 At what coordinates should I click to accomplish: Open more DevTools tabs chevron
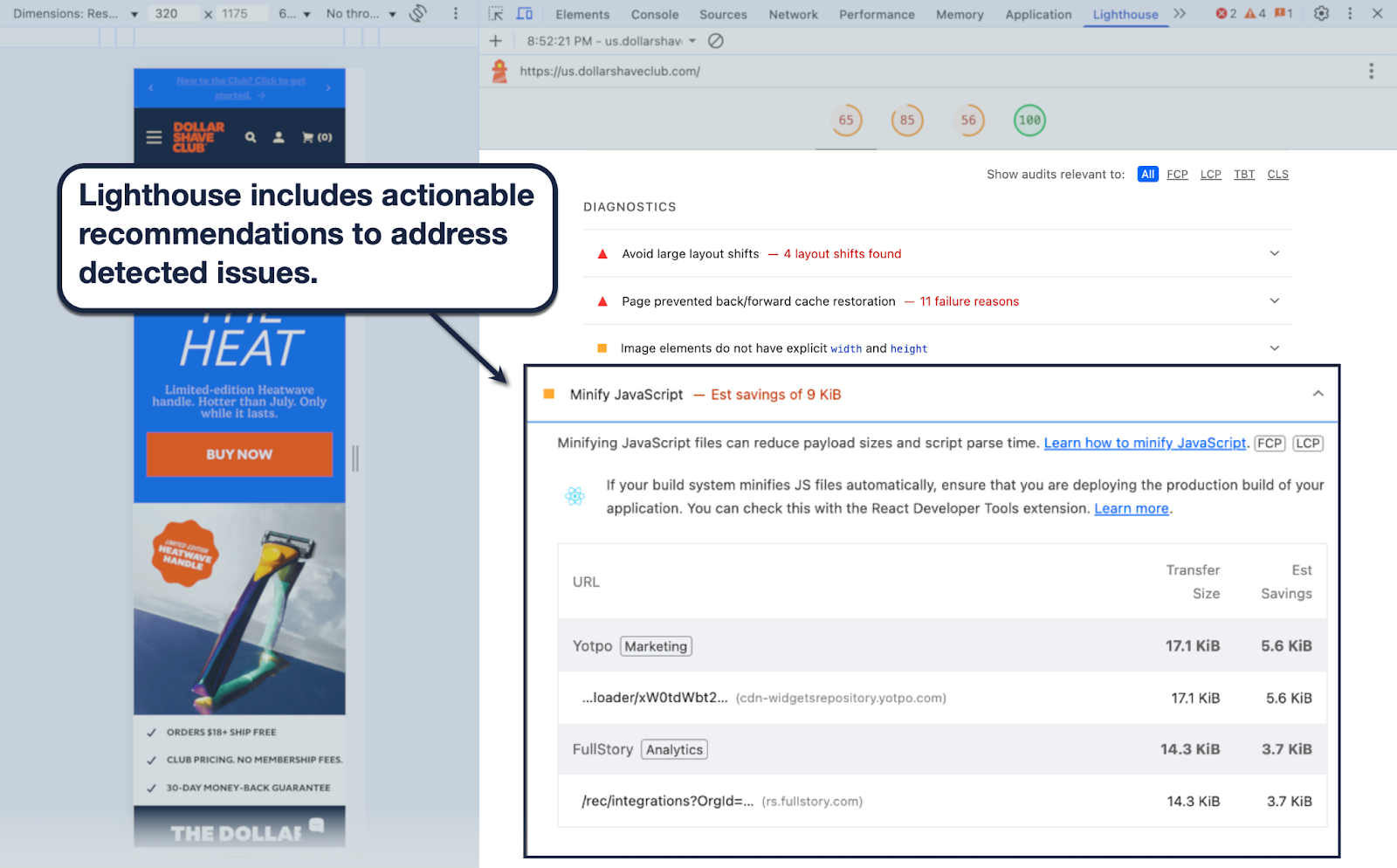[x=1180, y=14]
